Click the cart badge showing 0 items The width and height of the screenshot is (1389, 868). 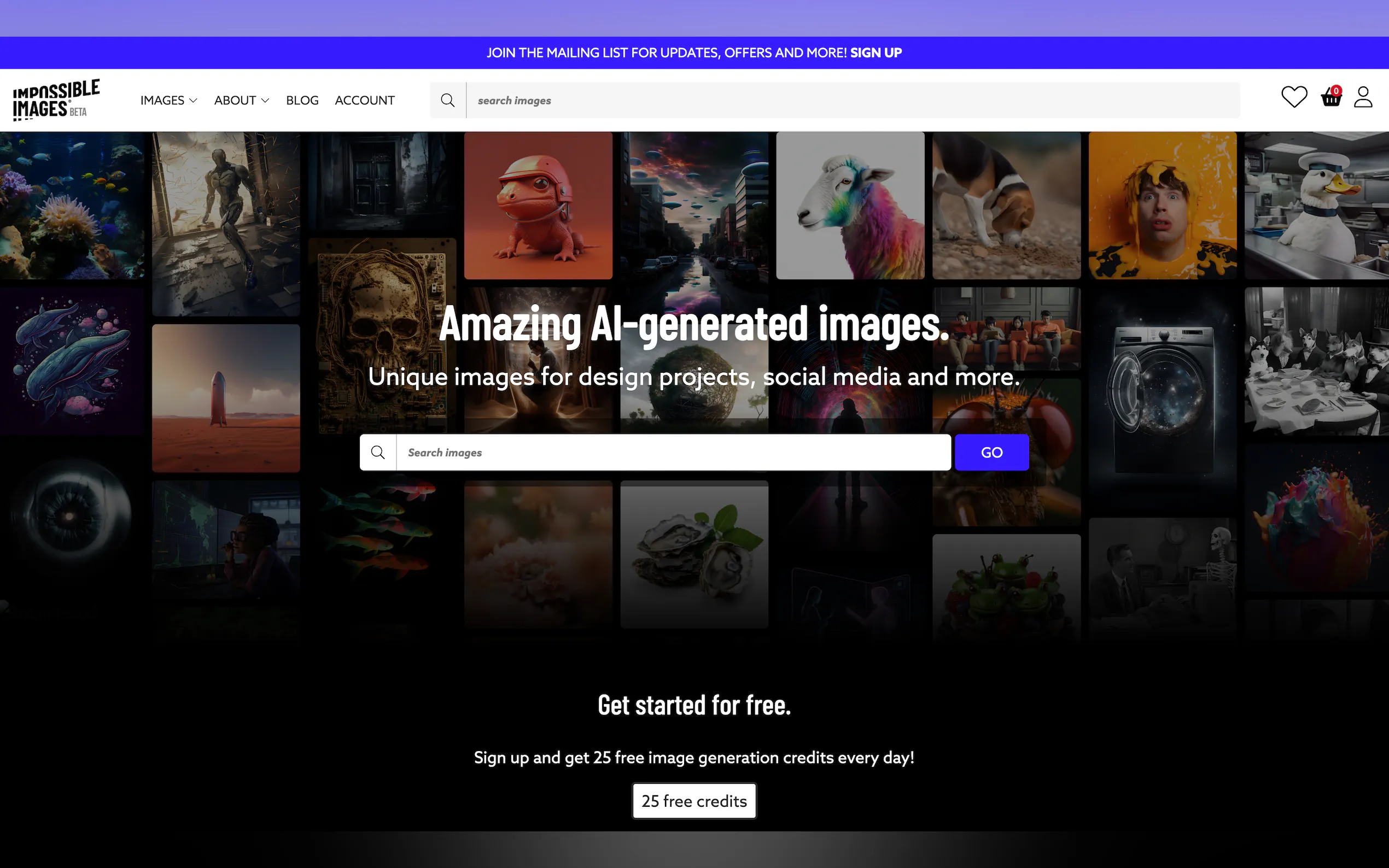[1337, 90]
